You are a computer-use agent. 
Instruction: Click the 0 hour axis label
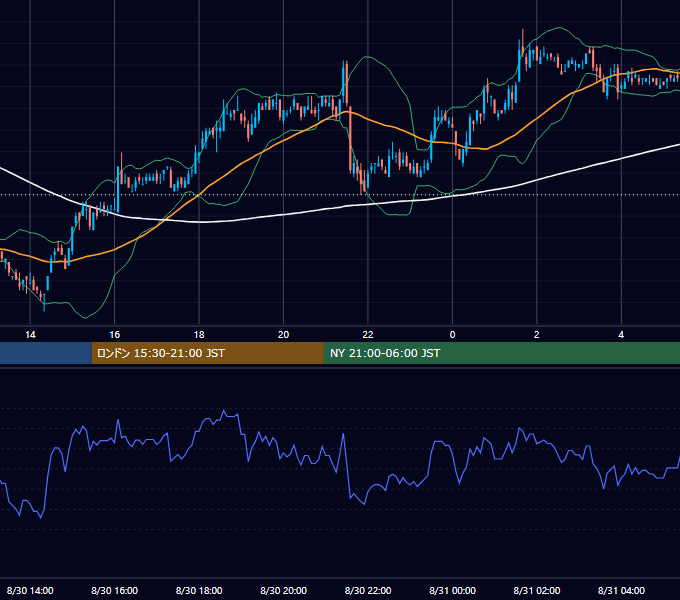[452, 335]
